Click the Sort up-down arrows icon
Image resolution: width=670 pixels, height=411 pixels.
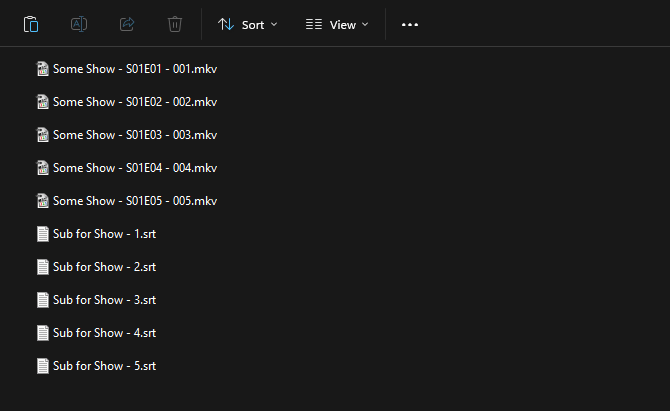click(x=226, y=24)
